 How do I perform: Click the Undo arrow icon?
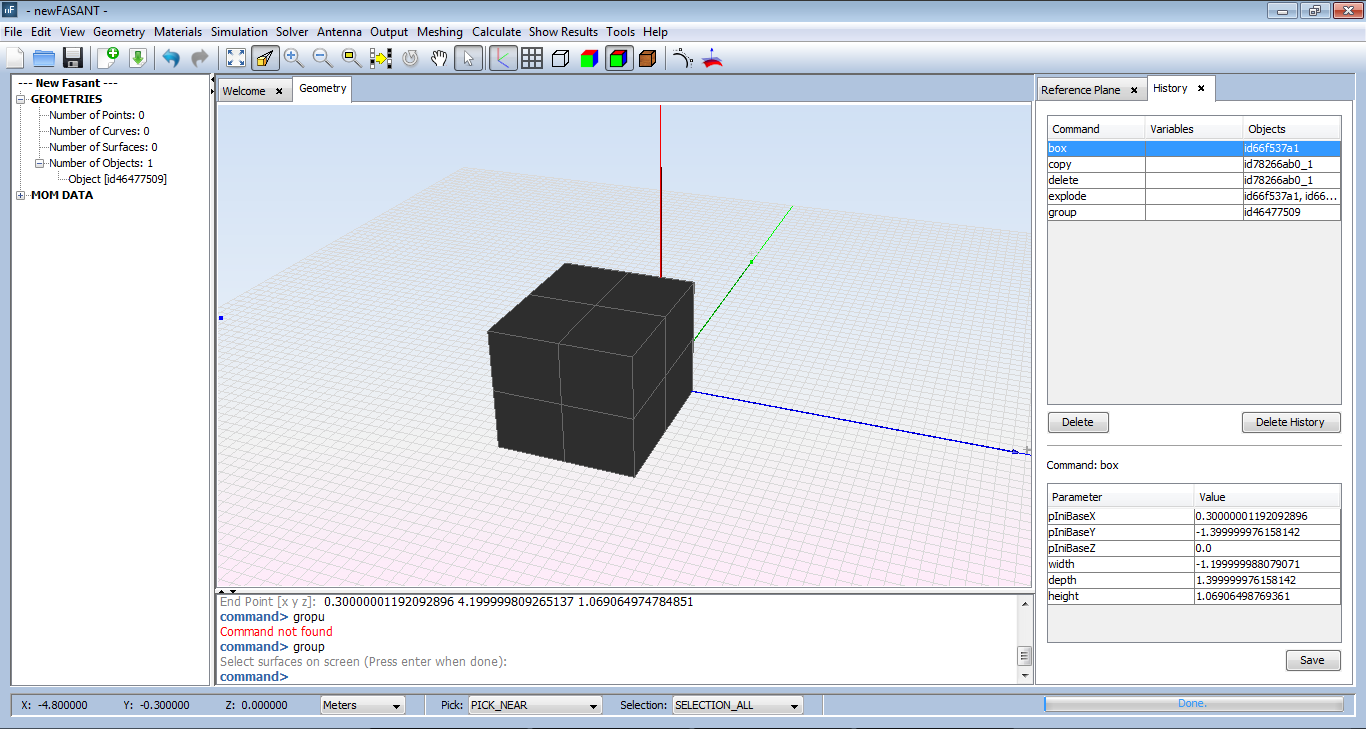[x=171, y=58]
